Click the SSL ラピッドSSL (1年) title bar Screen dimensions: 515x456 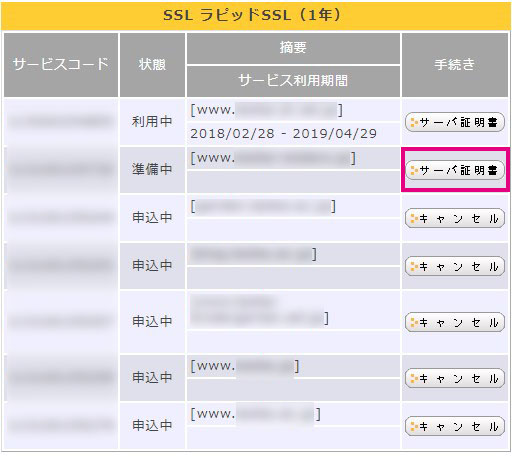pos(256,16)
